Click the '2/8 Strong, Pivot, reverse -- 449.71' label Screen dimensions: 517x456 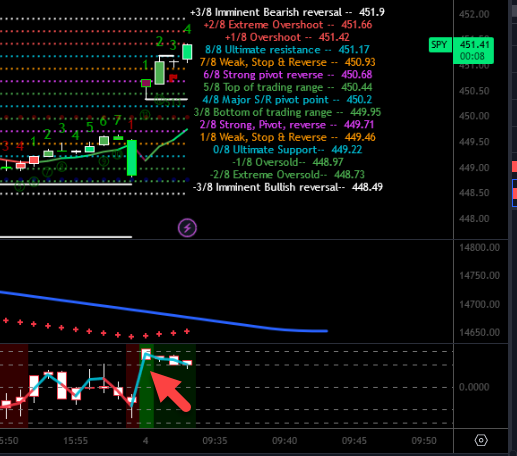point(287,124)
